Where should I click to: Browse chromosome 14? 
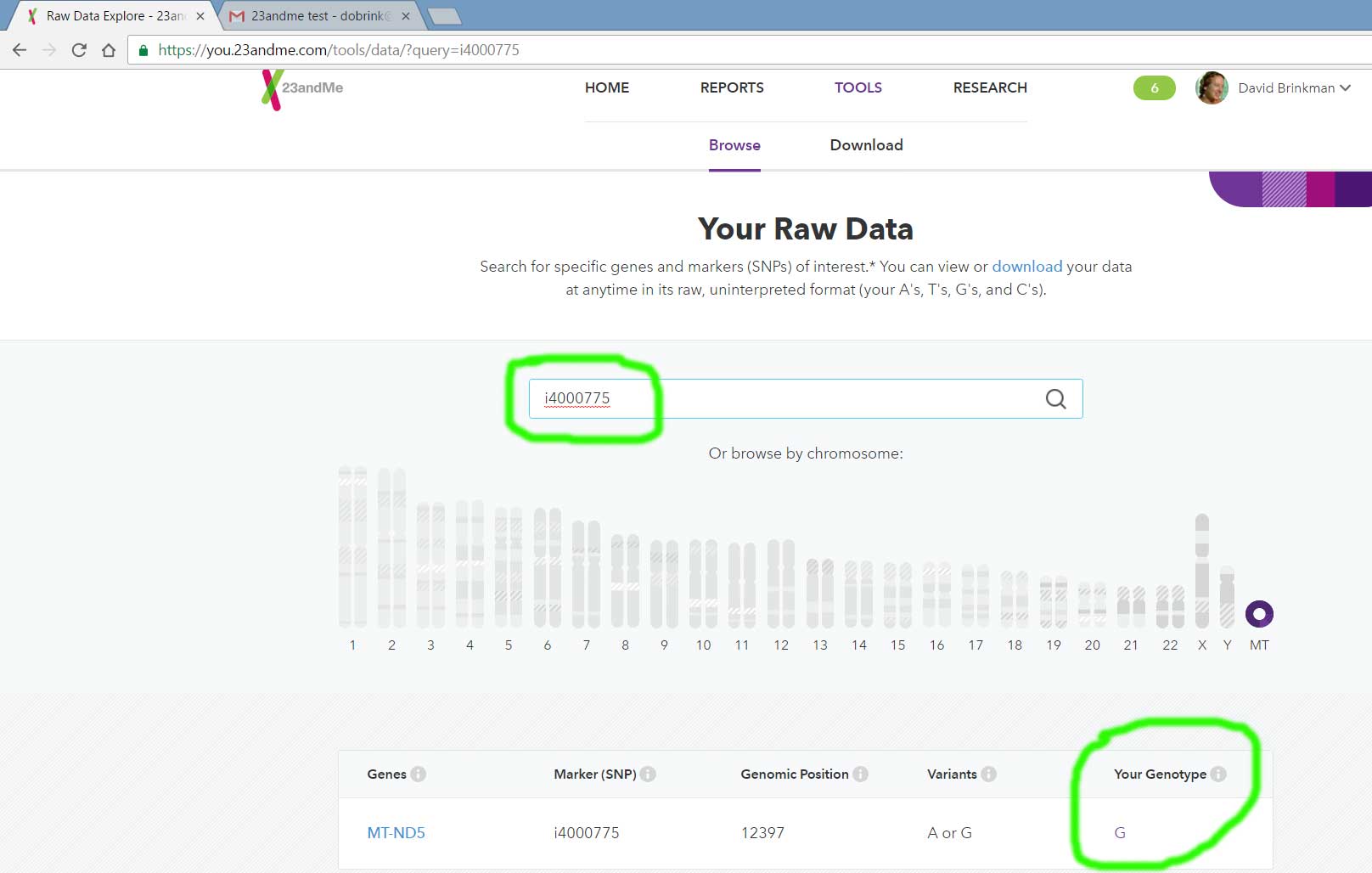[x=859, y=594]
